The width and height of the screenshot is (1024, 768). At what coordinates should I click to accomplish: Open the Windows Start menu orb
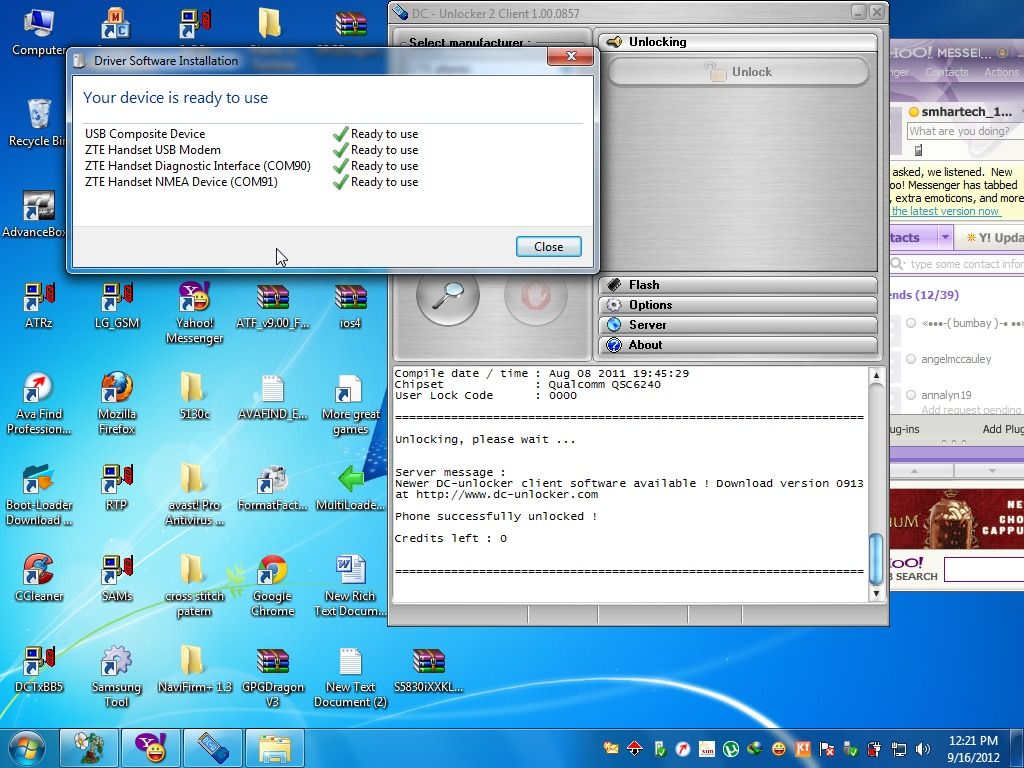(26, 748)
